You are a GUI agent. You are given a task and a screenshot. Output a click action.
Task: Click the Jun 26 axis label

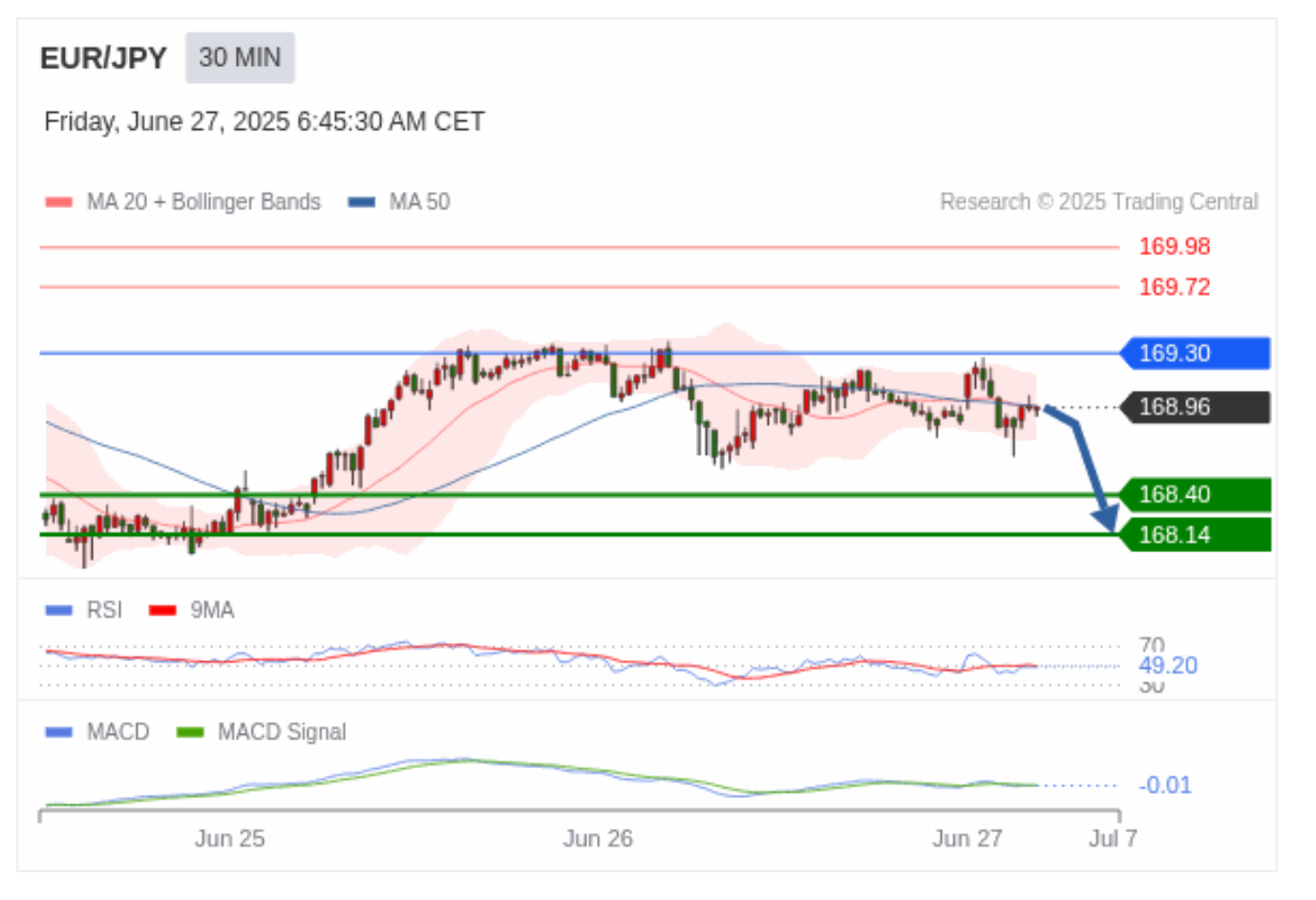(598, 839)
